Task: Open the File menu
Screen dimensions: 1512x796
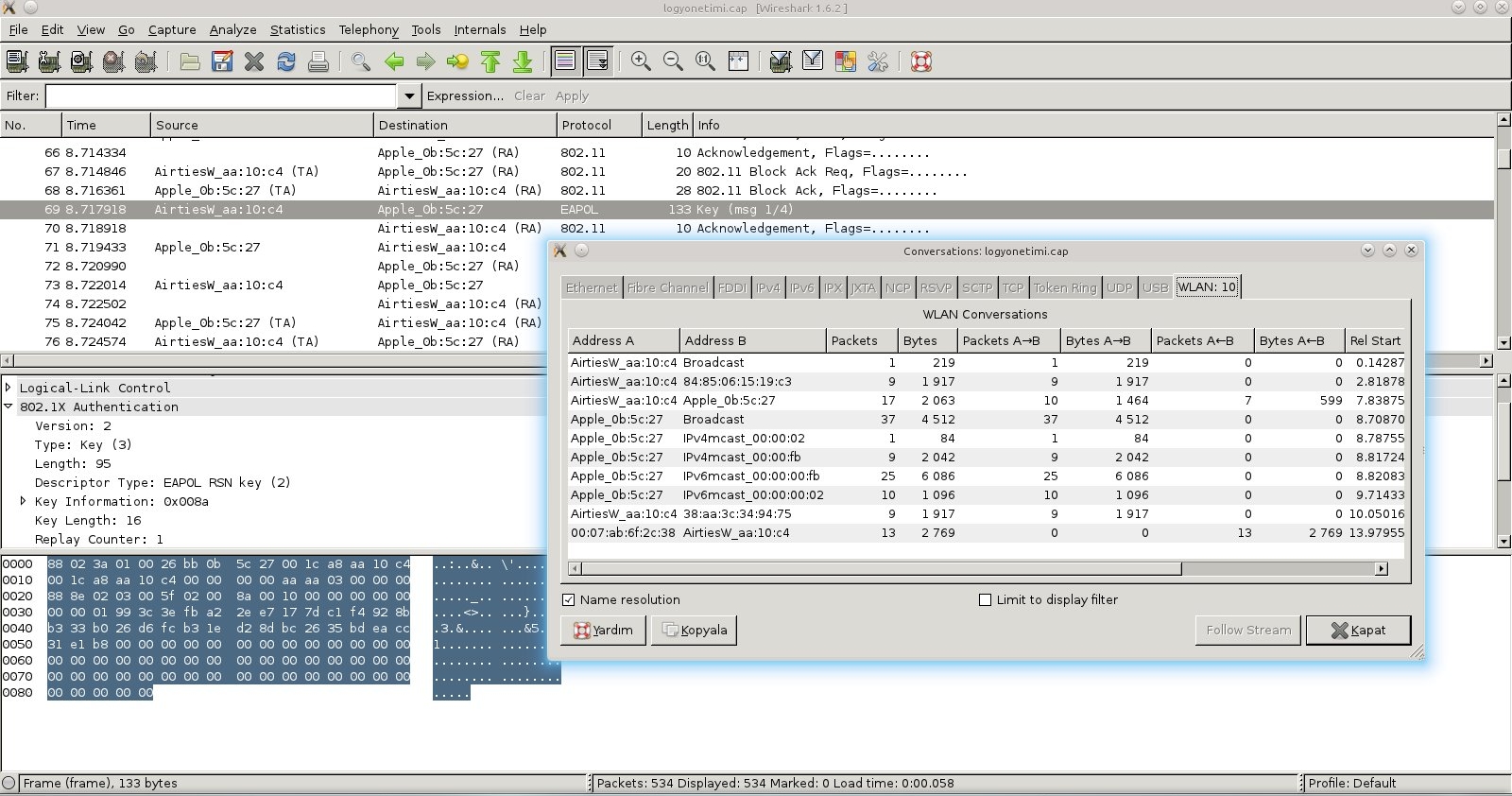Action: point(18,29)
